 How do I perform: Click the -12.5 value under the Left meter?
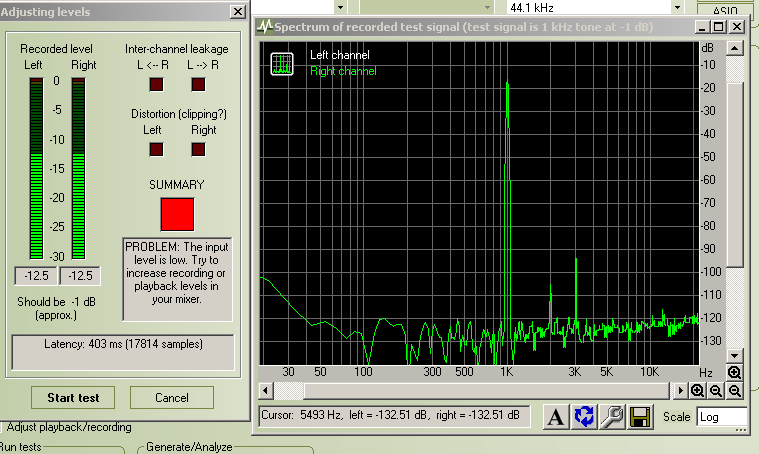point(36,276)
